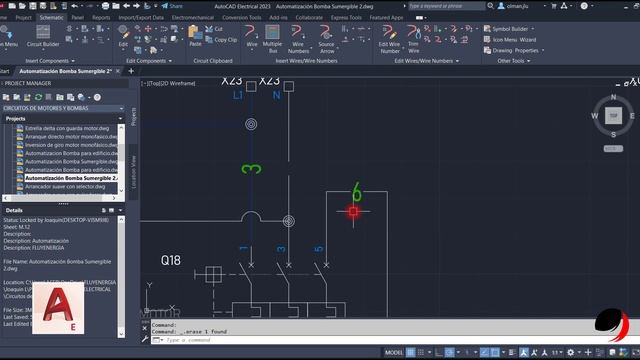
Task: Open the Symbol Builder dropdown arrow
Action: [x=533, y=29]
